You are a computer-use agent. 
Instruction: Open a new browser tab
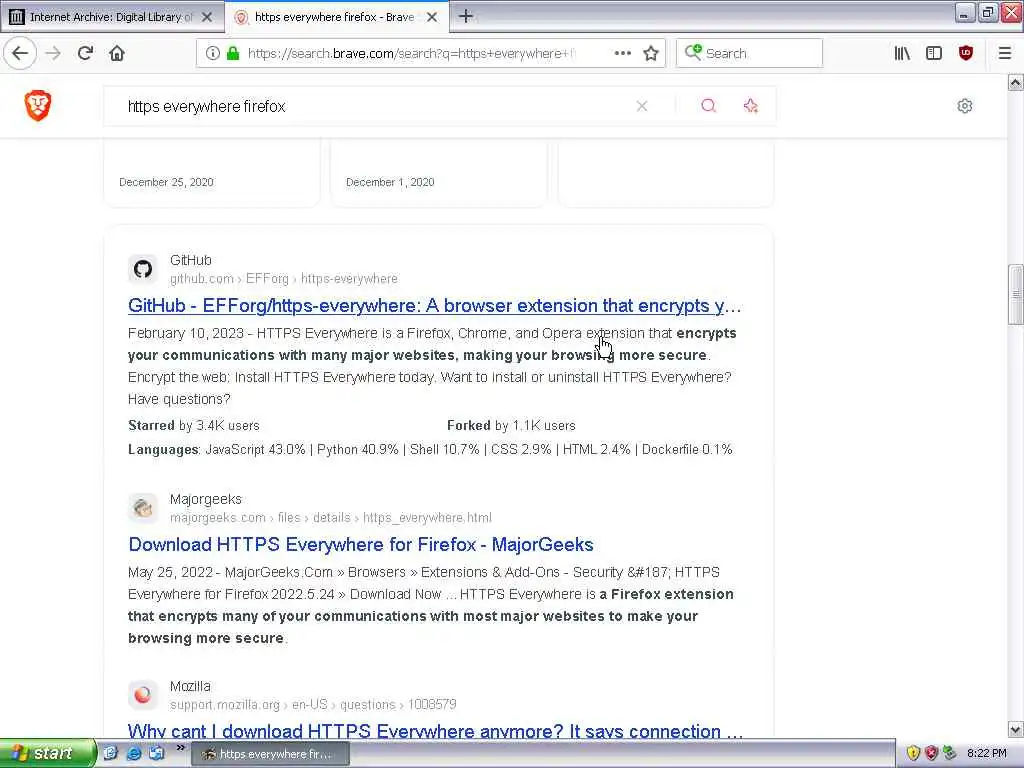pyautogui.click(x=465, y=16)
